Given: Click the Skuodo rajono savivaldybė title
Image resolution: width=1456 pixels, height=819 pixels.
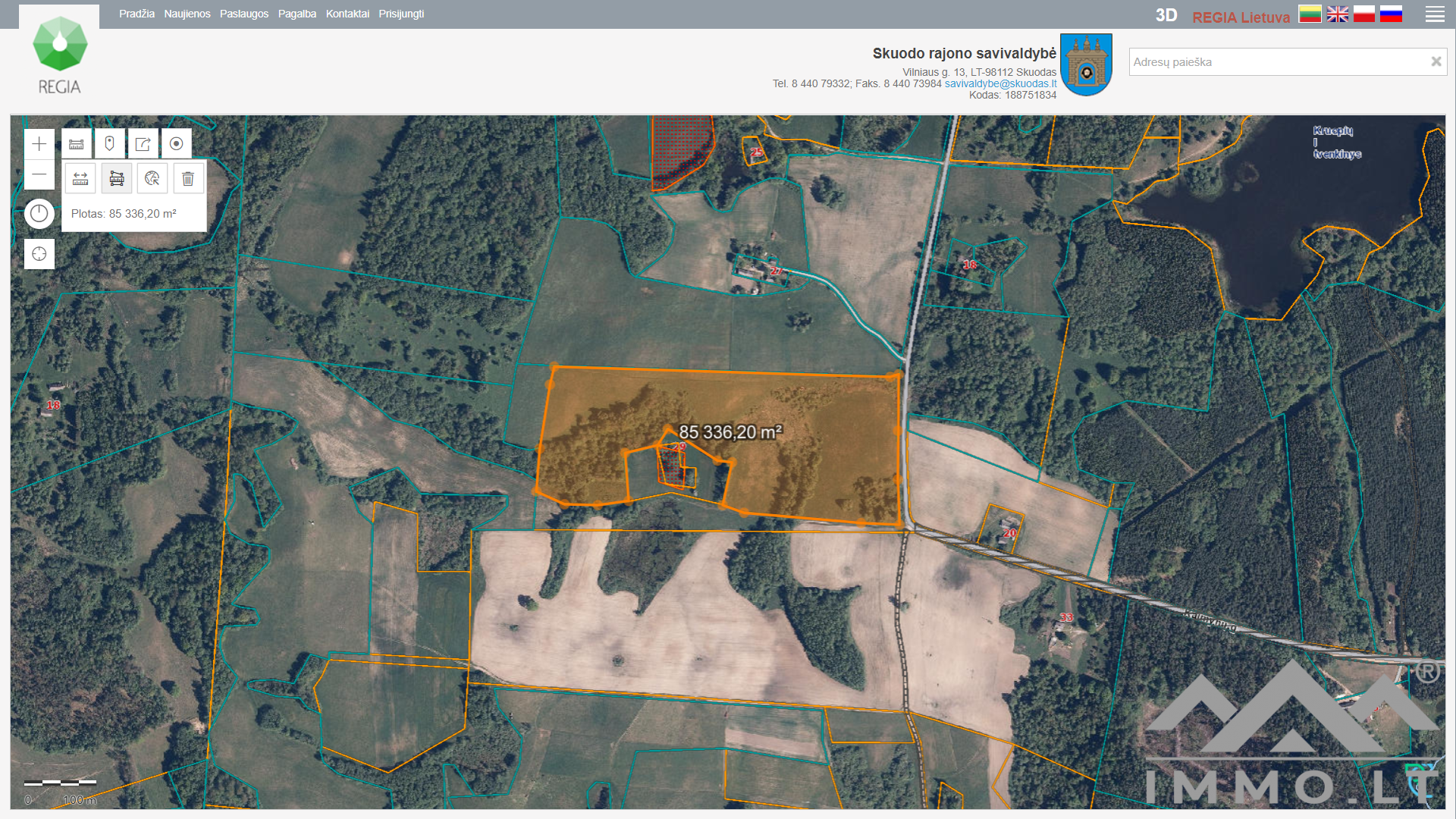Looking at the screenshot, I should 964,53.
